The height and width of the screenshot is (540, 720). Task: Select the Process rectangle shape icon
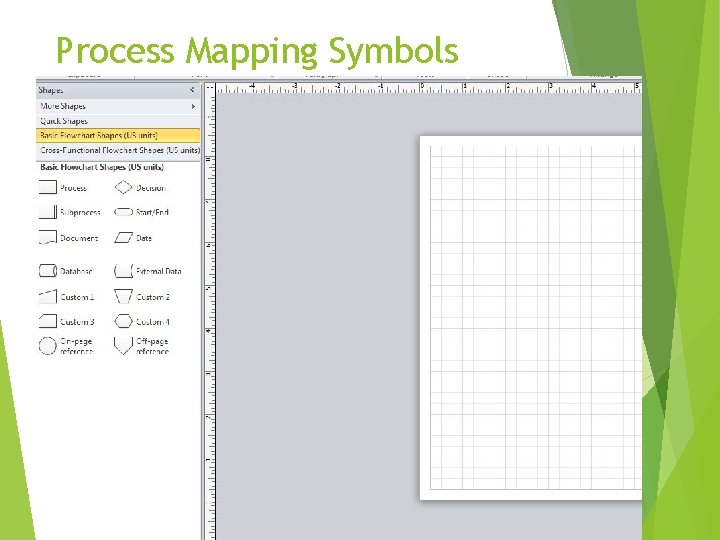coord(48,187)
